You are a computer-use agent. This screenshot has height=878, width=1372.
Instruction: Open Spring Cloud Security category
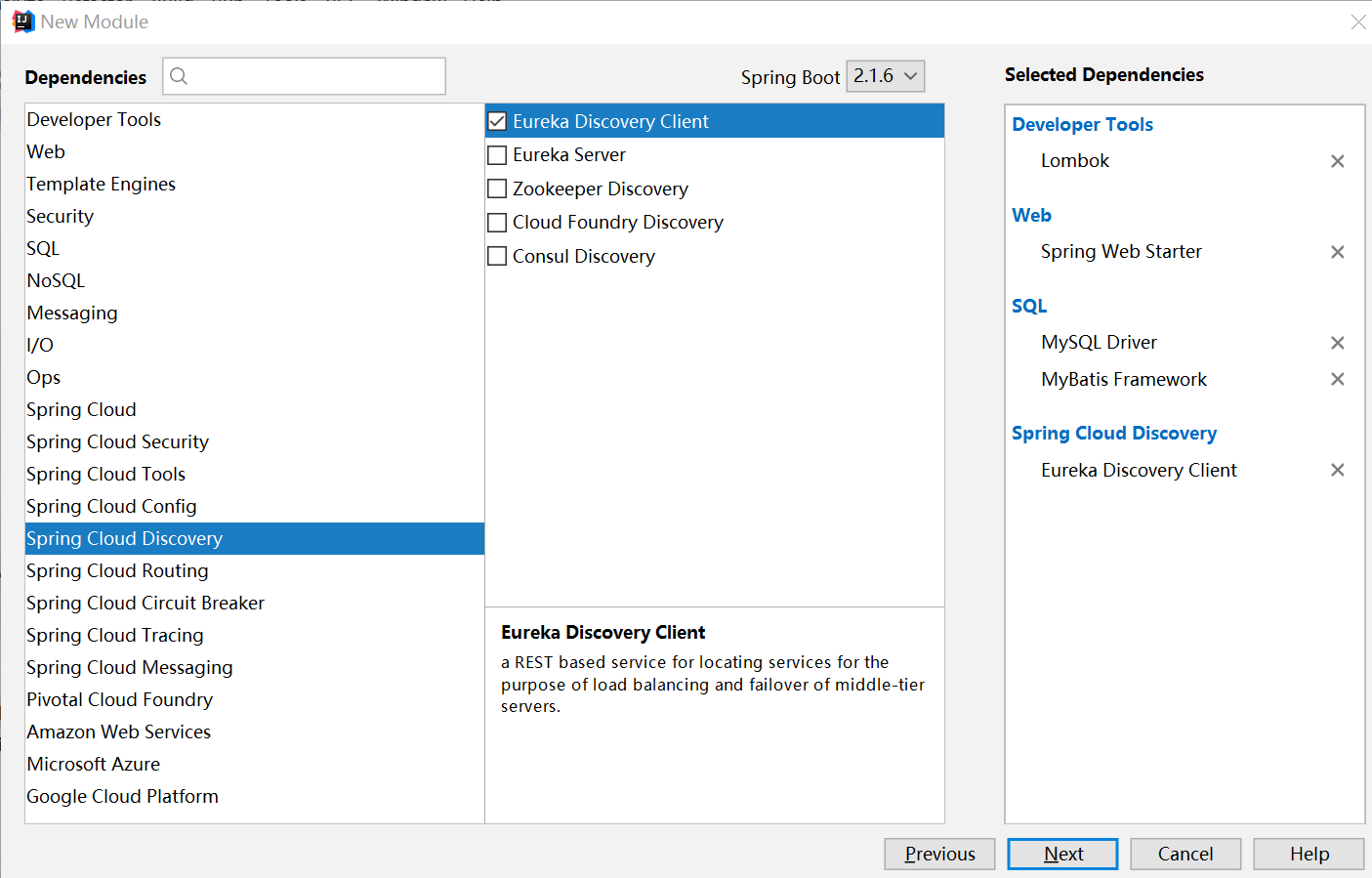pyautogui.click(x=255, y=441)
